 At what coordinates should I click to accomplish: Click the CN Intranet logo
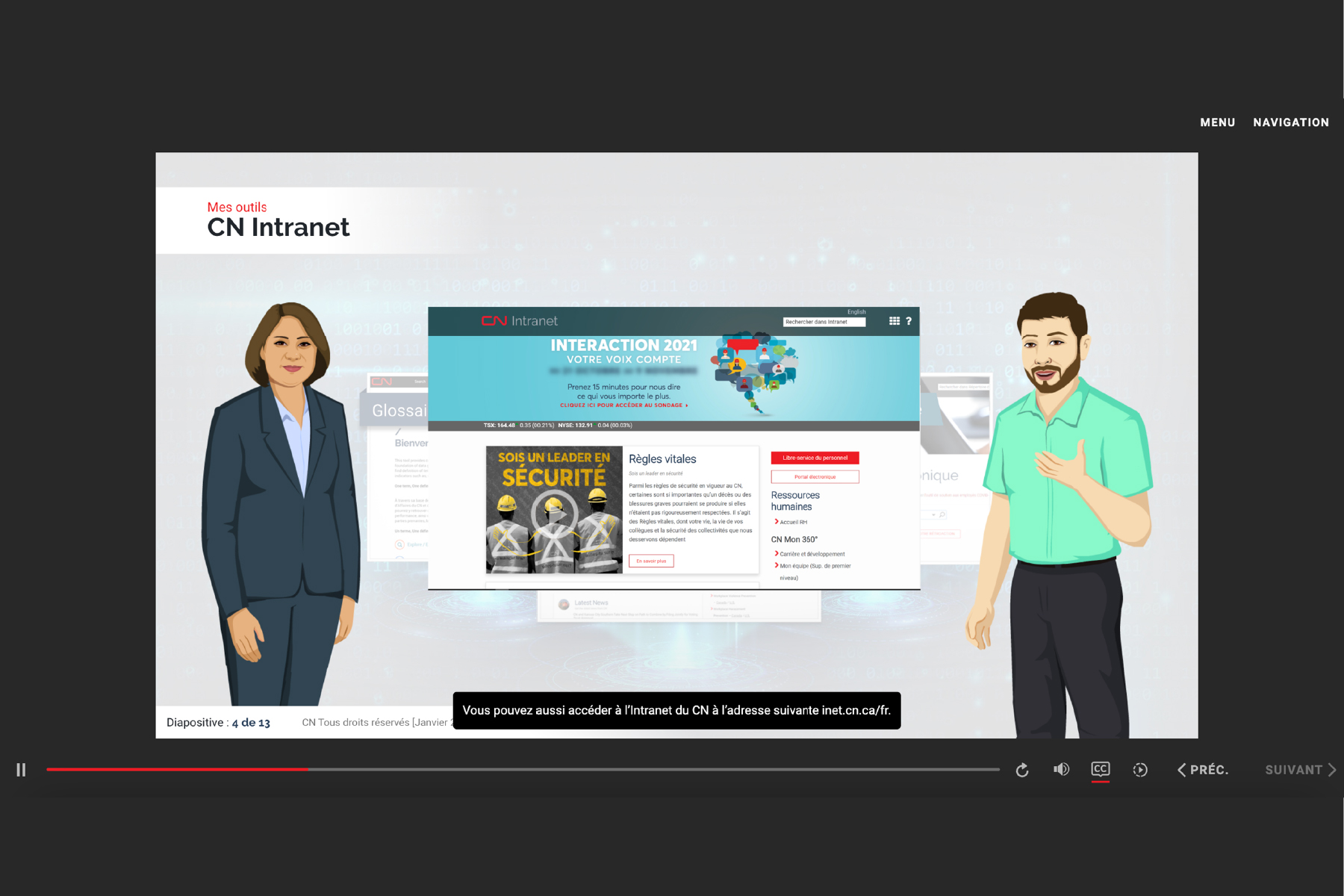click(x=520, y=321)
